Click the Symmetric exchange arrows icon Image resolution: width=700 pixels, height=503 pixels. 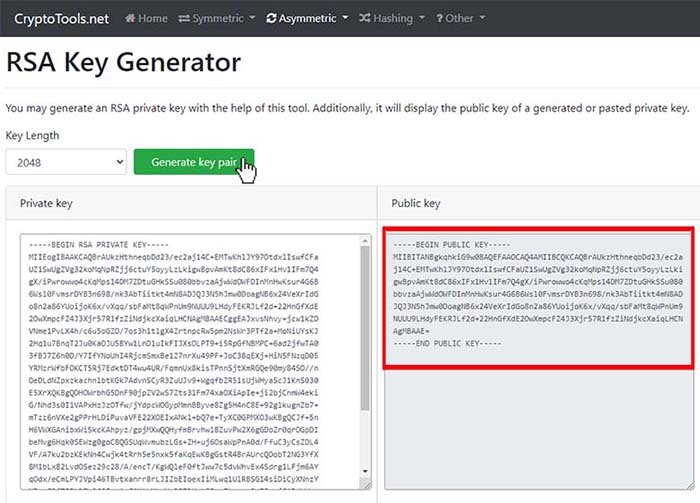pyautogui.click(x=184, y=18)
